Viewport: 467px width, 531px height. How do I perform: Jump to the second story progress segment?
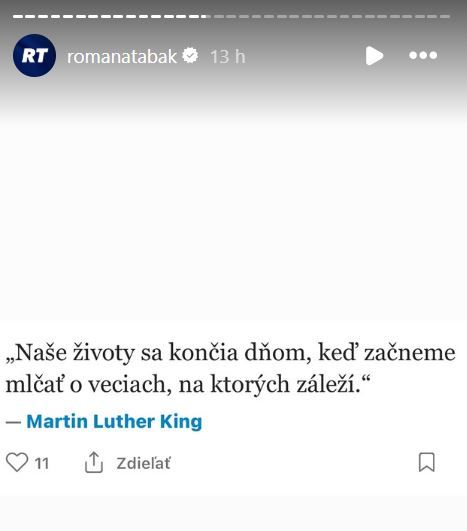(30, 16)
